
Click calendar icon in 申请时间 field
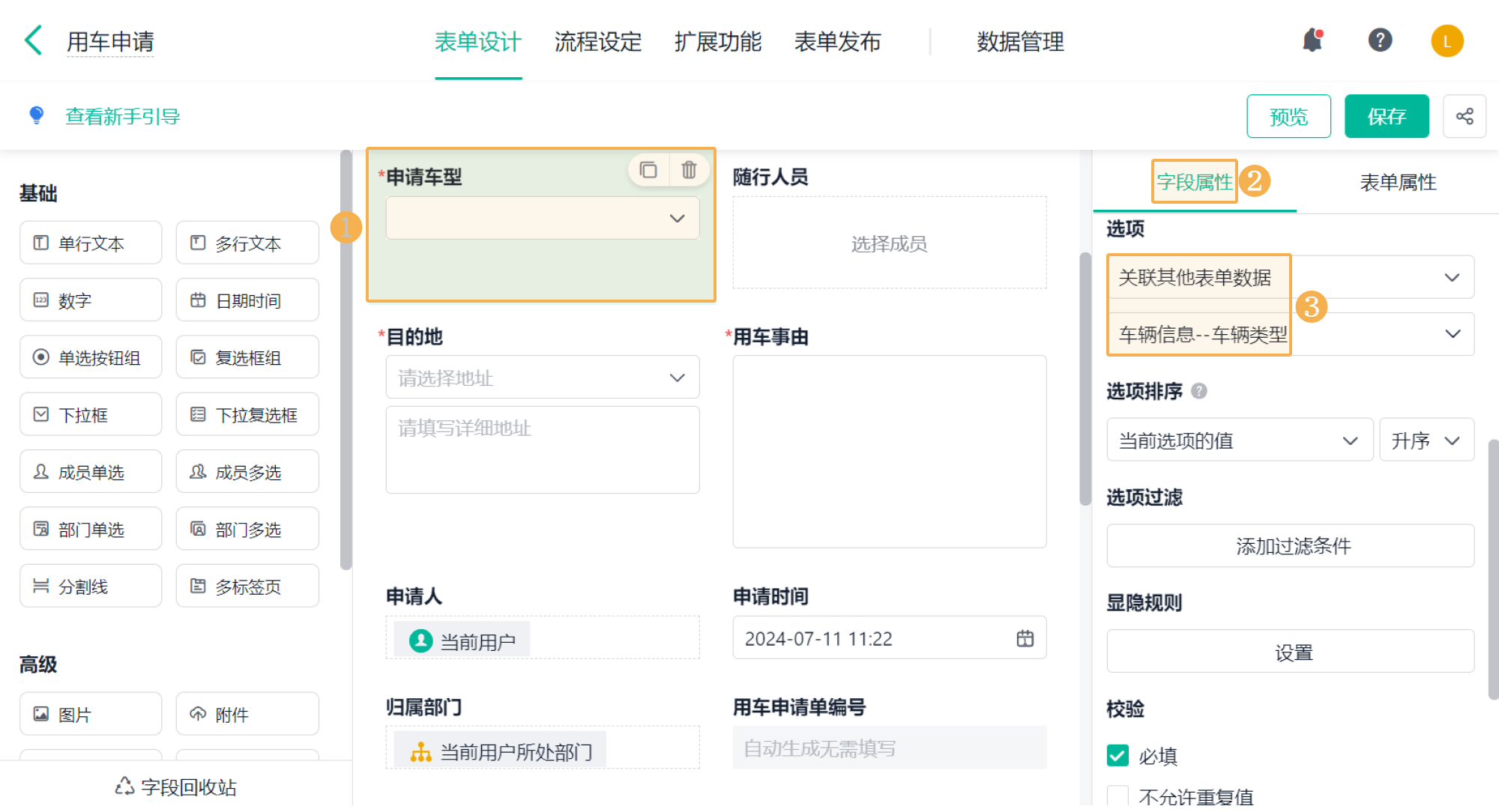pos(1025,638)
